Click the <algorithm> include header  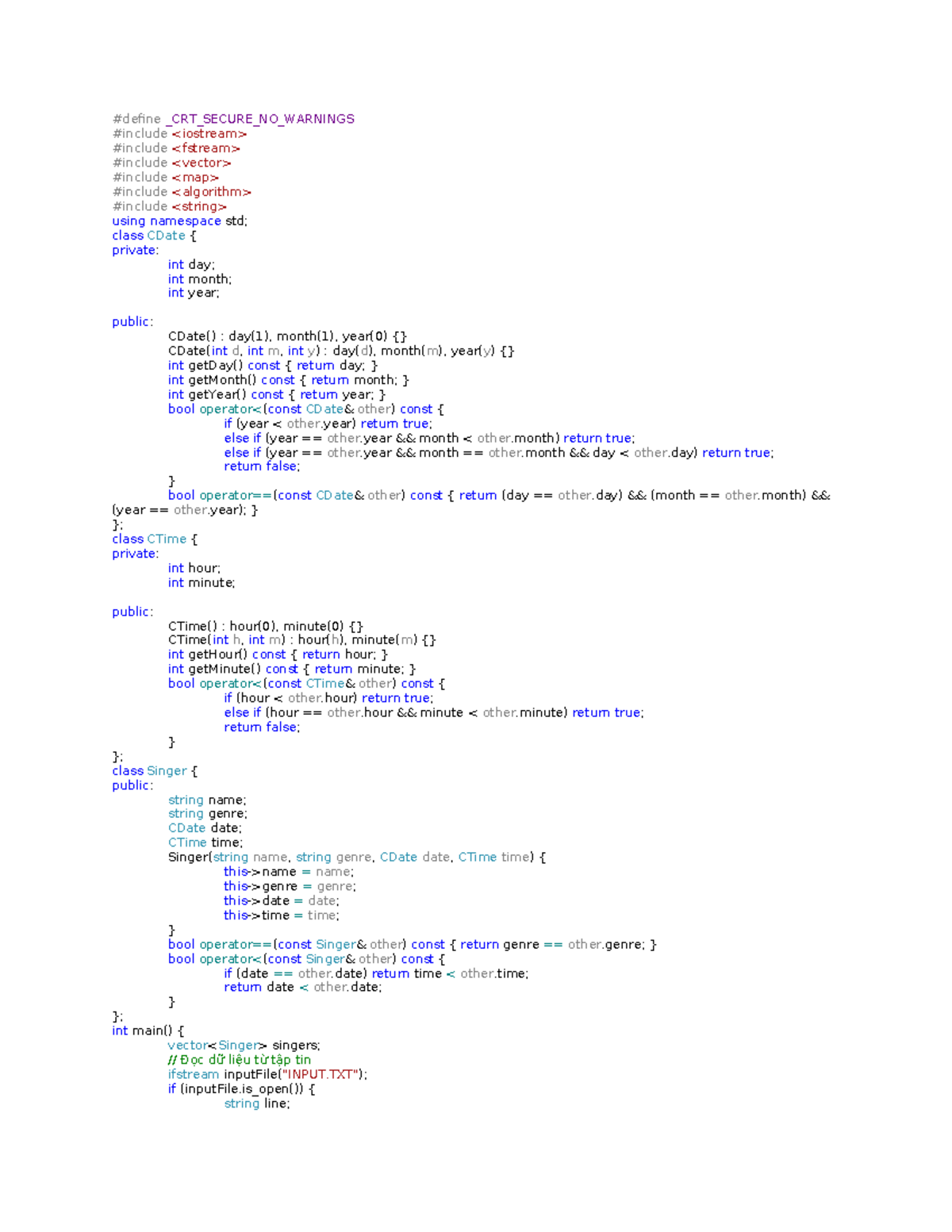211,192
